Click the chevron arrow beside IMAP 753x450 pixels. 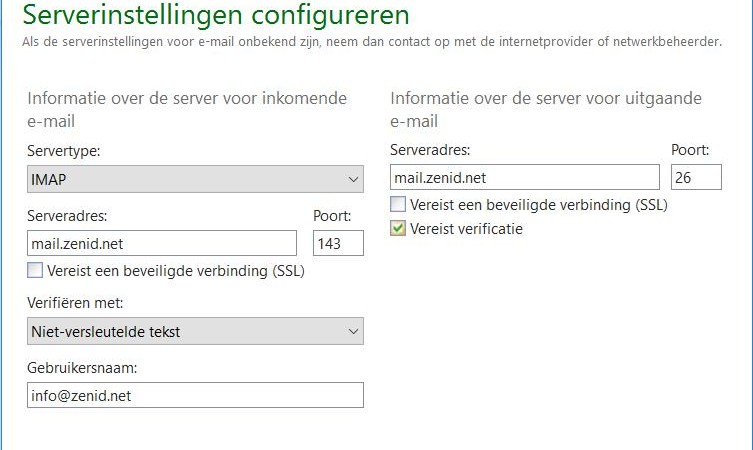(x=353, y=180)
